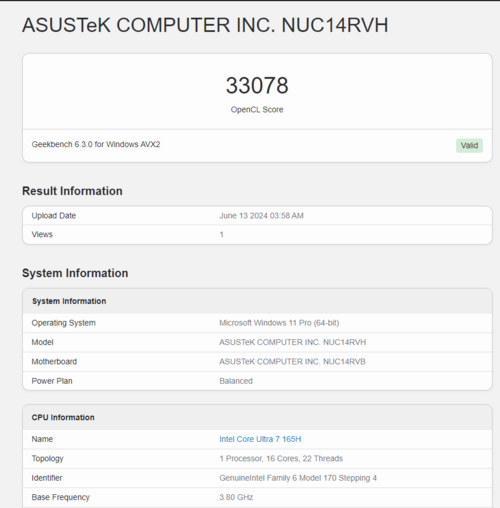Open the Intel Core Ultra 7 165H link
500x508 pixels.
tap(260, 439)
